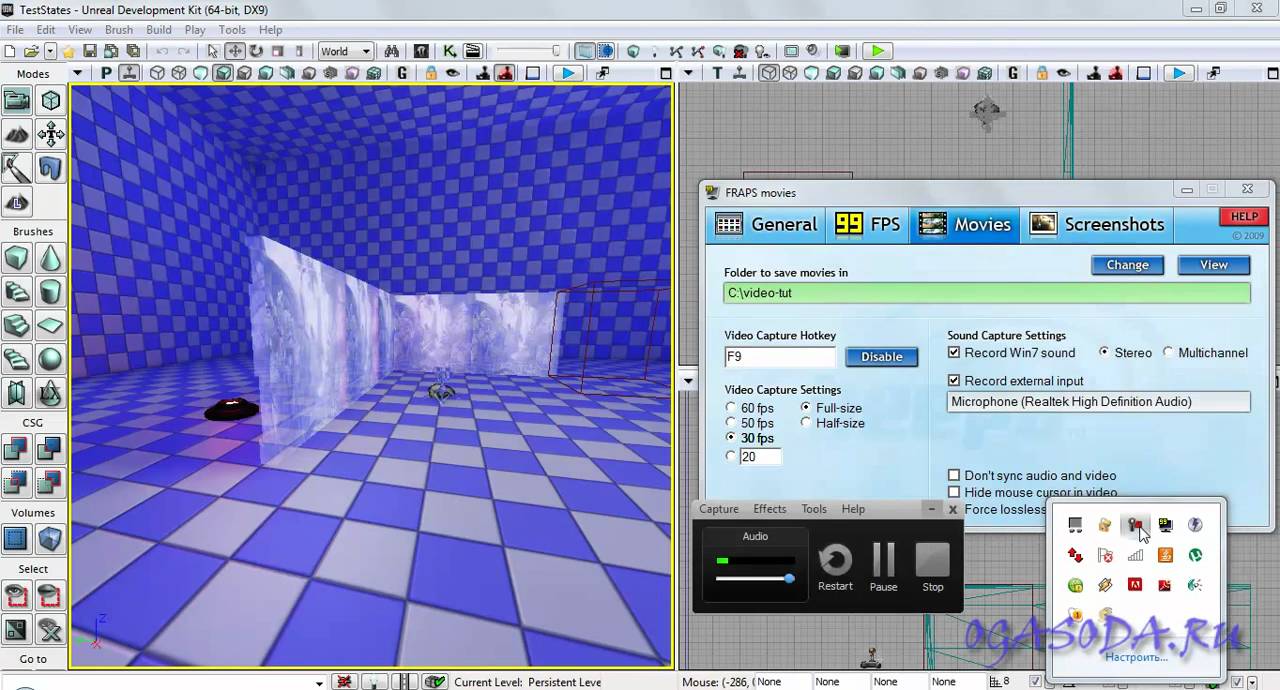Click Disable hotkey button

pos(881,357)
